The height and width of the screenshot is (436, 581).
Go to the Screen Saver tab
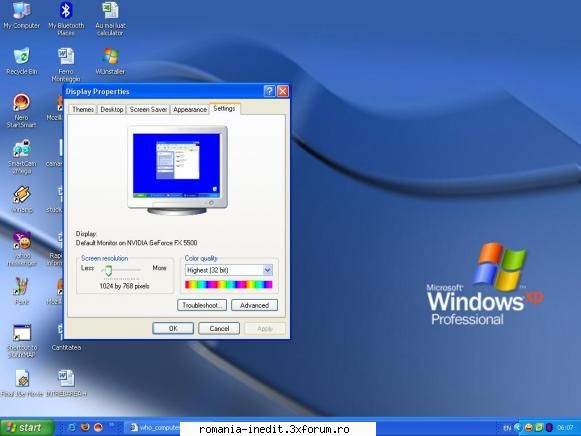pyautogui.click(x=148, y=109)
